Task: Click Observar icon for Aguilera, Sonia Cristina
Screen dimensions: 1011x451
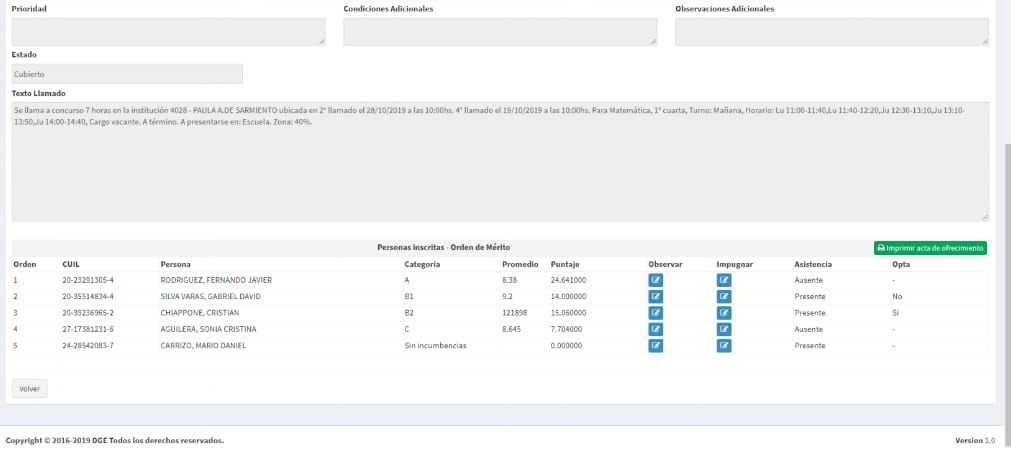Action: coord(655,329)
